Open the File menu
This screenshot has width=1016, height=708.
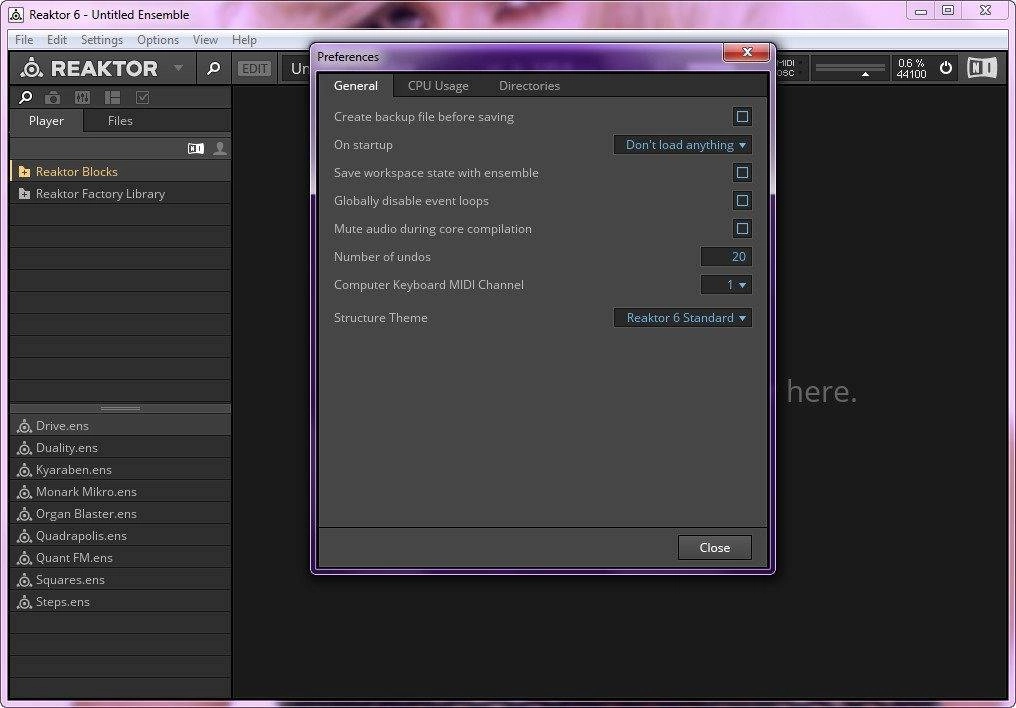24,40
